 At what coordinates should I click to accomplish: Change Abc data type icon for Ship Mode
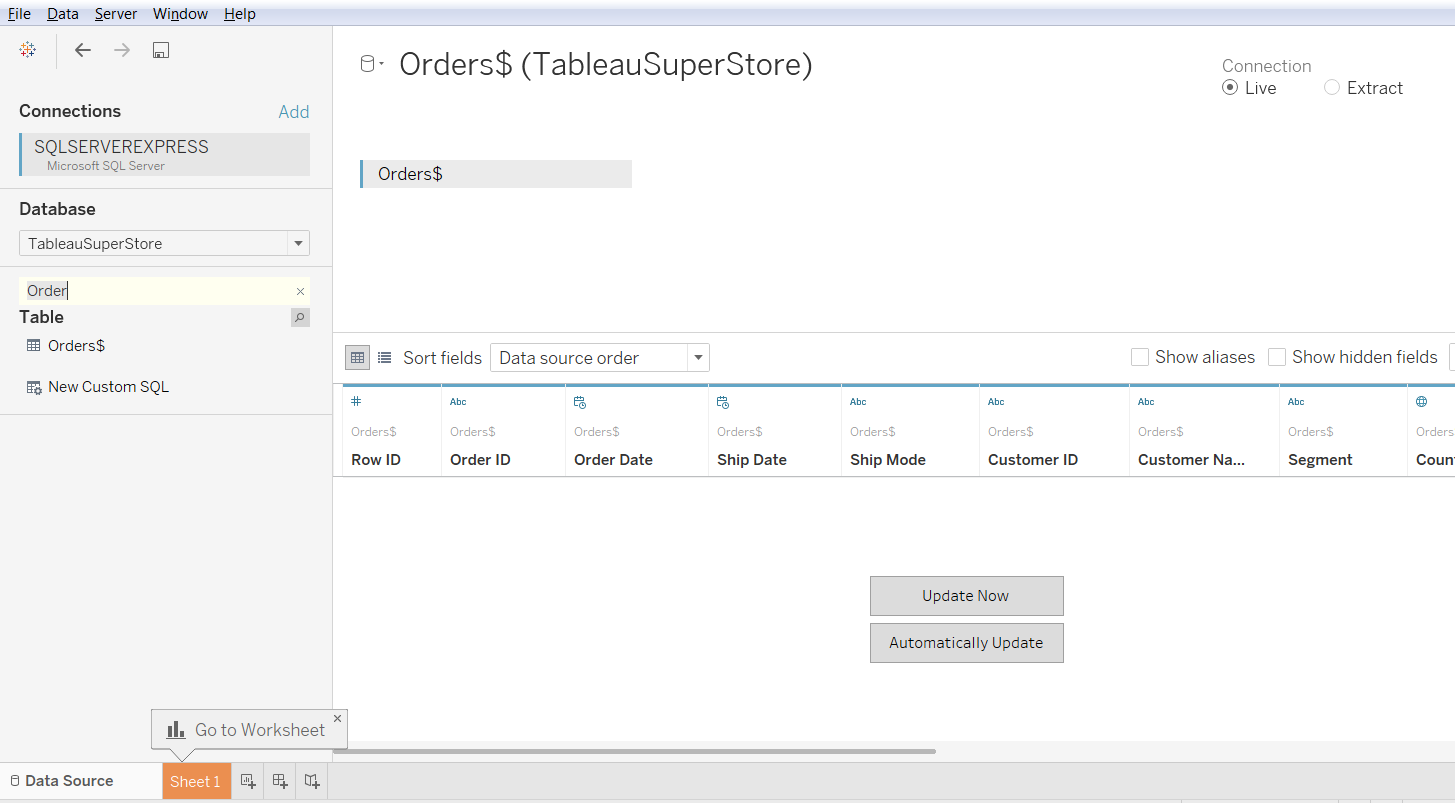(x=858, y=402)
